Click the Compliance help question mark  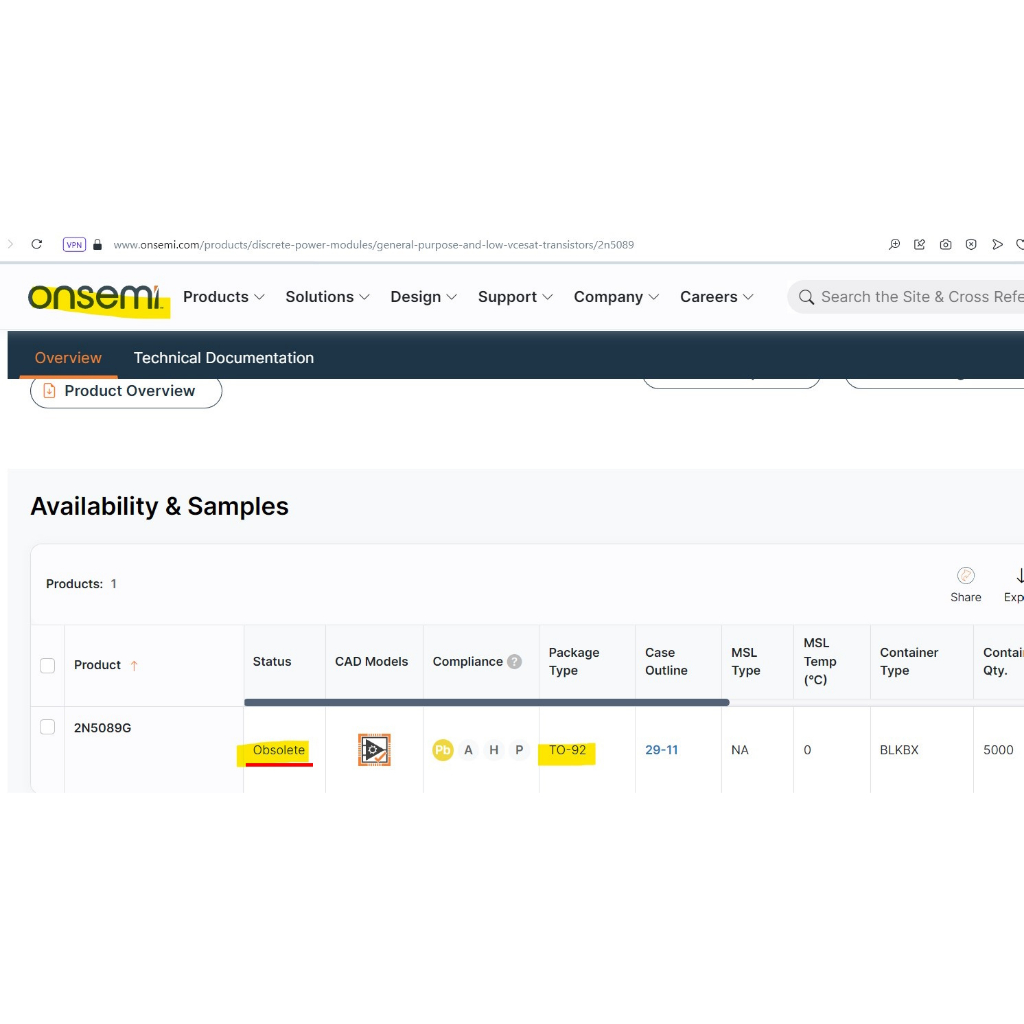click(515, 662)
